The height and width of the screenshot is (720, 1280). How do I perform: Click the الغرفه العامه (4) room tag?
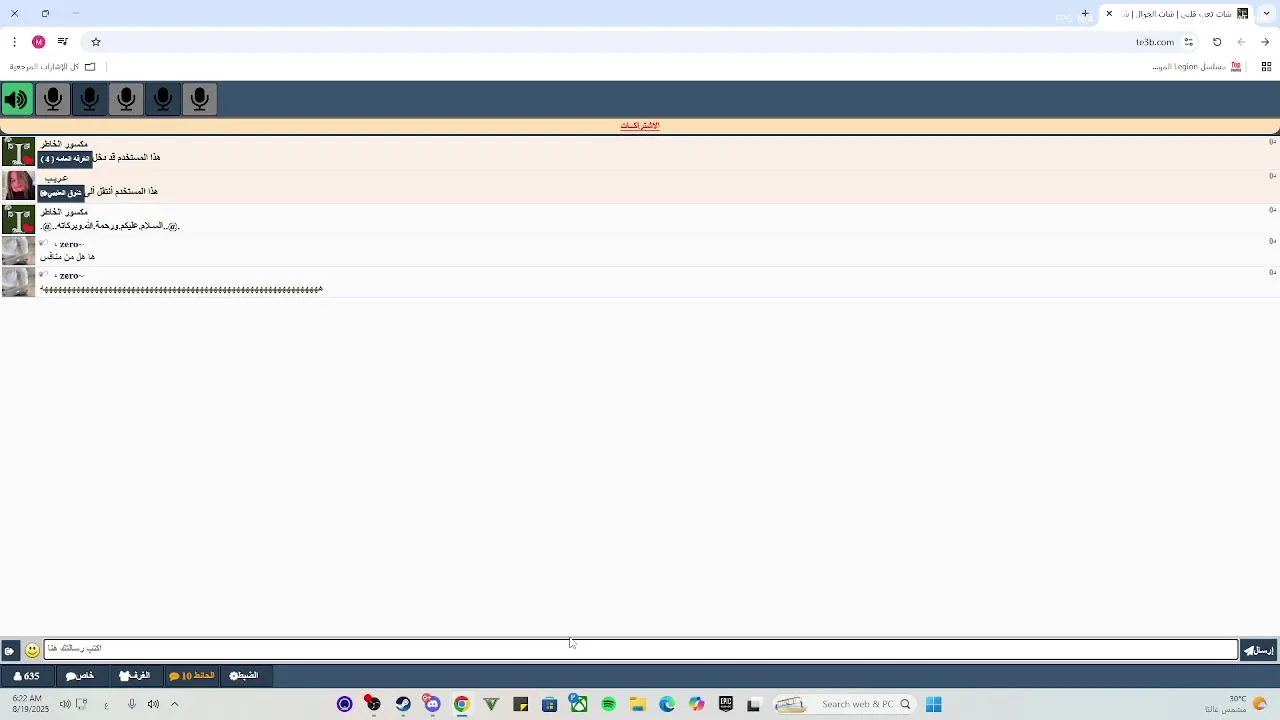coord(65,159)
